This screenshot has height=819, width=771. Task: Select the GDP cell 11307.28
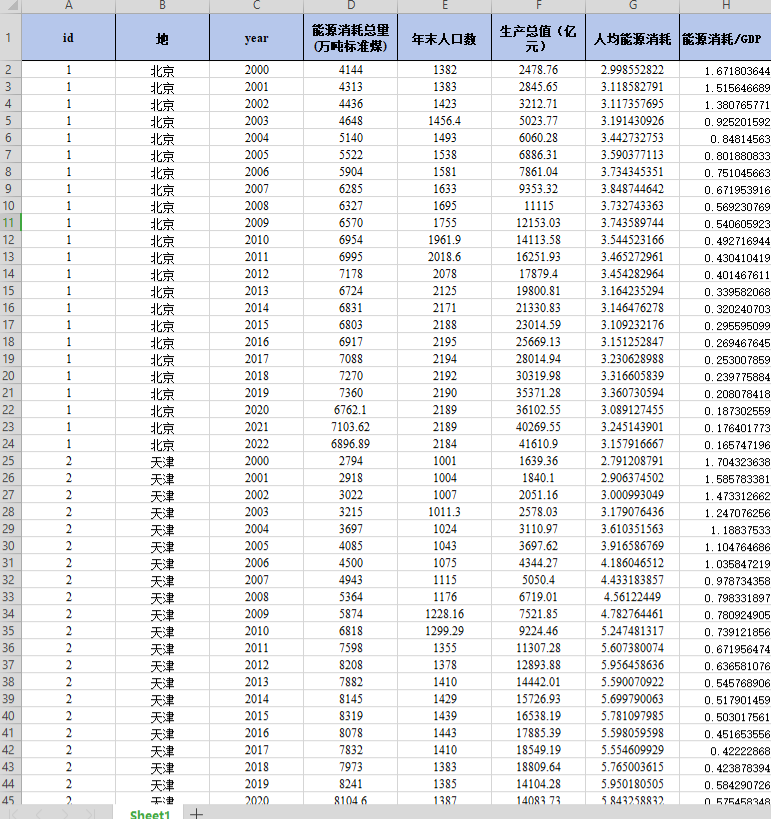539,648
